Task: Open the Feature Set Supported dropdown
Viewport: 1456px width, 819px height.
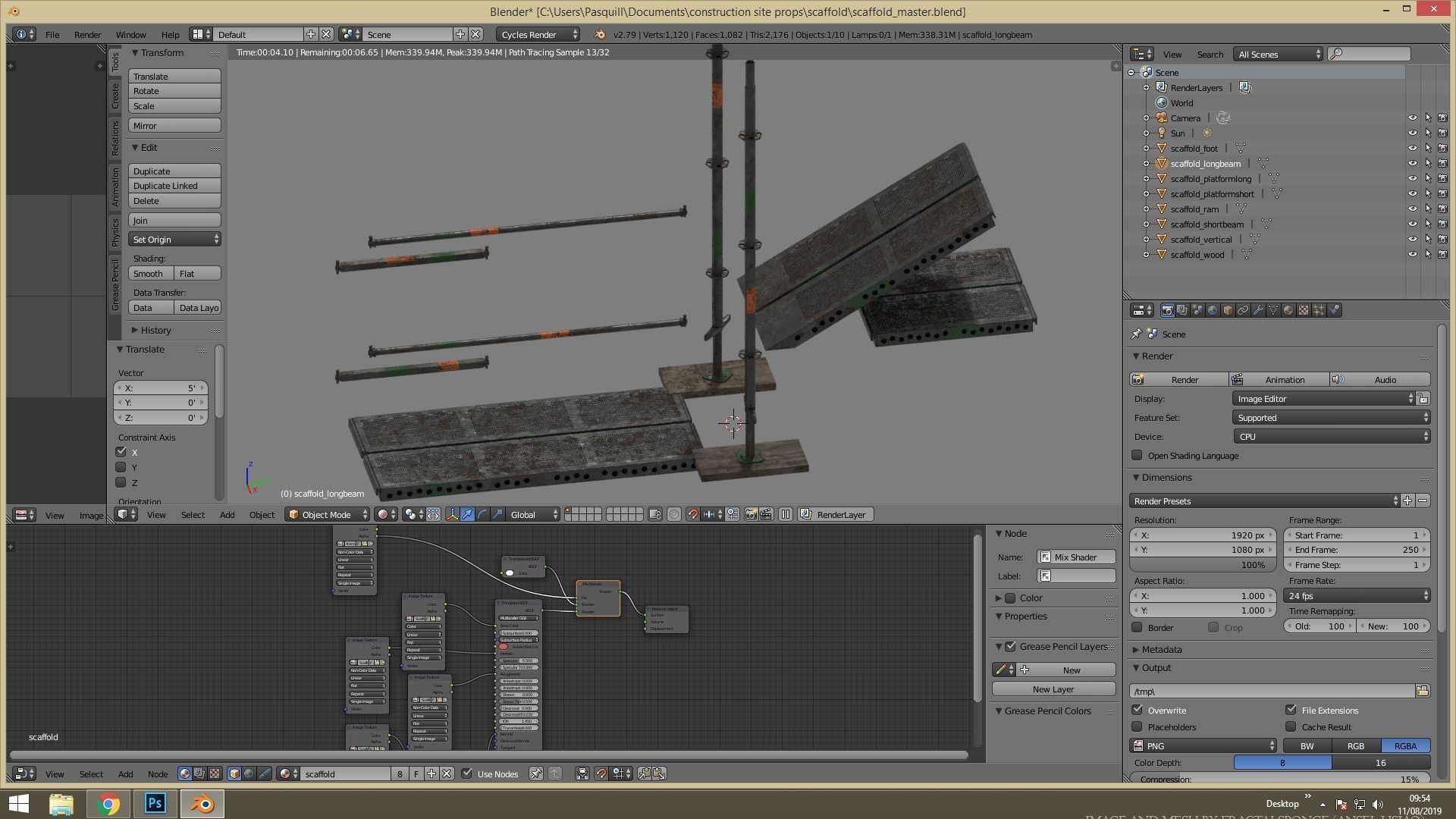Action: [1331, 418]
